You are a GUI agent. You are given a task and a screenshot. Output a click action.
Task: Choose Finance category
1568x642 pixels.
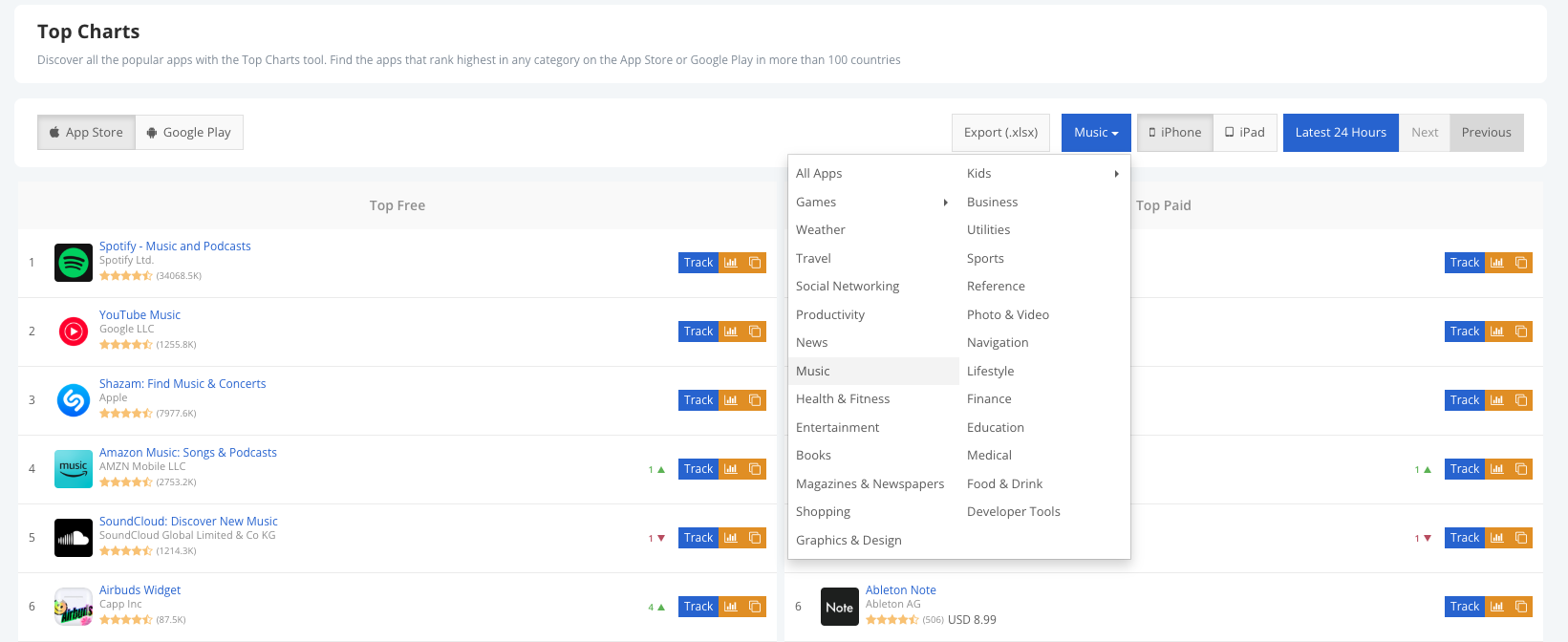pyautogui.click(x=1044, y=398)
